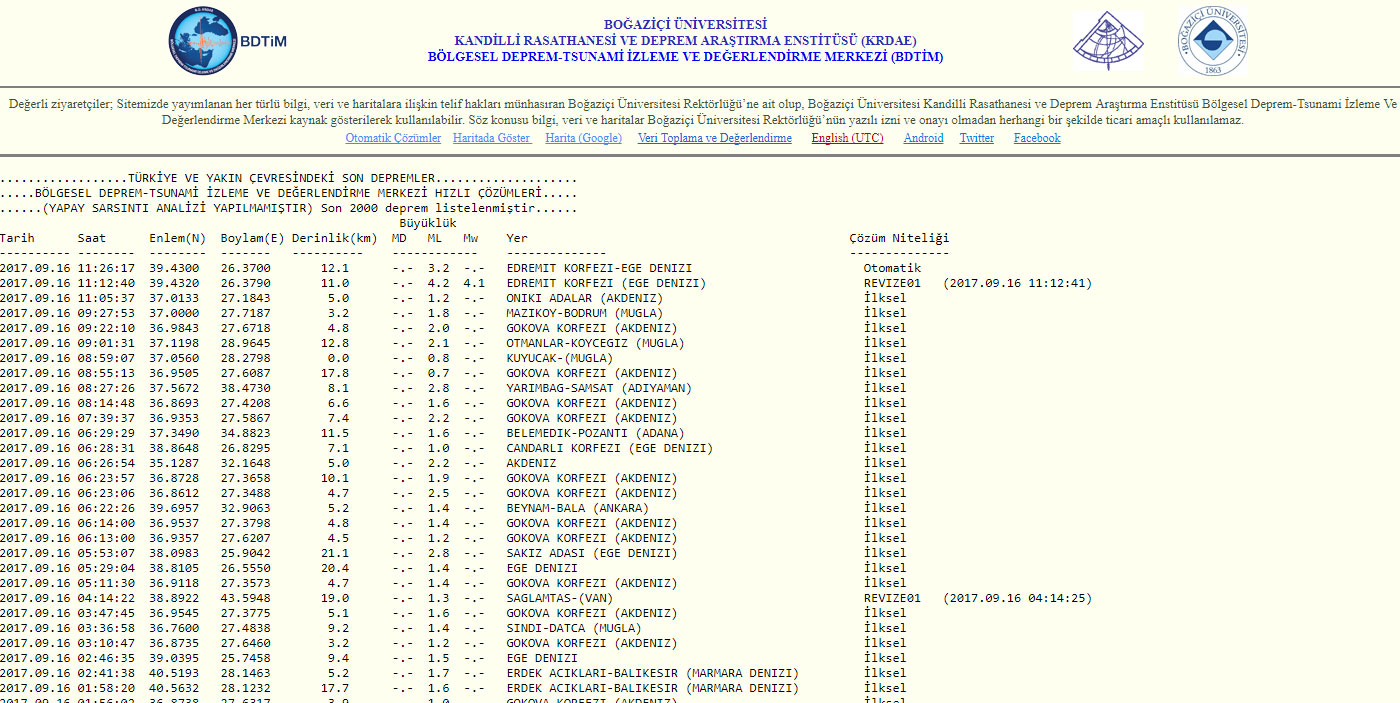This screenshot has width=1400, height=703.
Task: Click ERDEK ACIKLARI-BALIKESIR row at 01:58:20
Action: point(453,688)
